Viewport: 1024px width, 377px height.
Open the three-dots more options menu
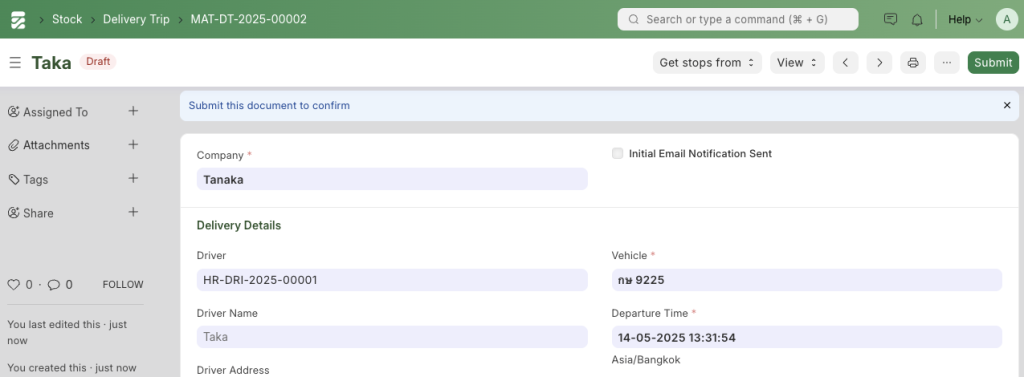pyautogui.click(x=947, y=63)
